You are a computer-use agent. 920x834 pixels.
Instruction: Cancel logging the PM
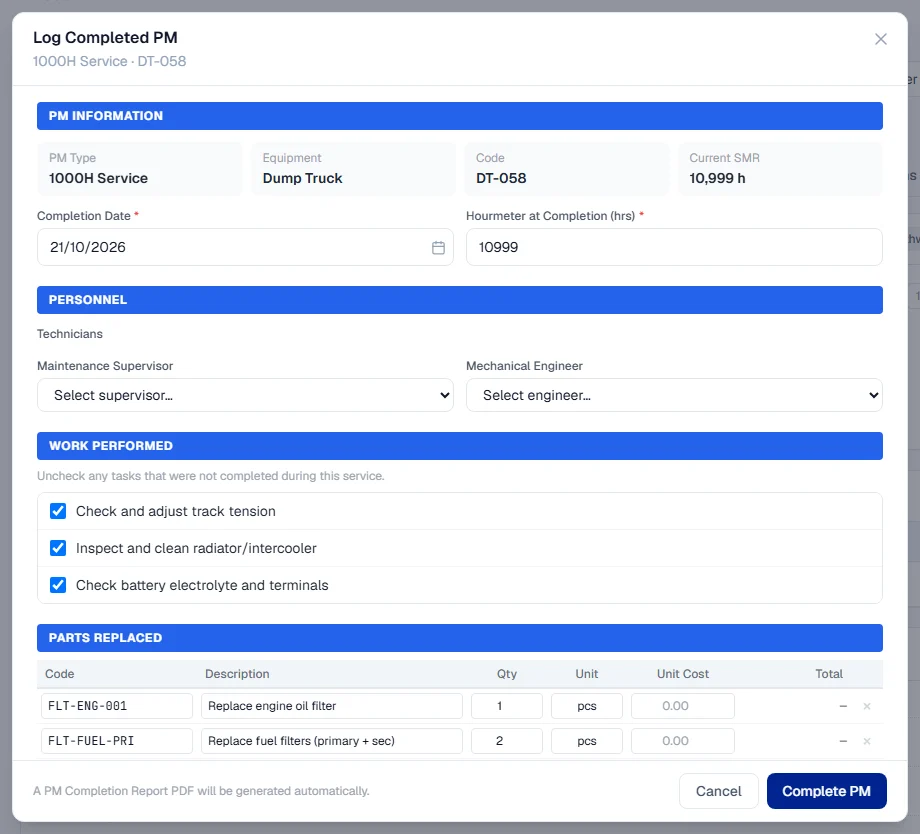[x=718, y=791]
